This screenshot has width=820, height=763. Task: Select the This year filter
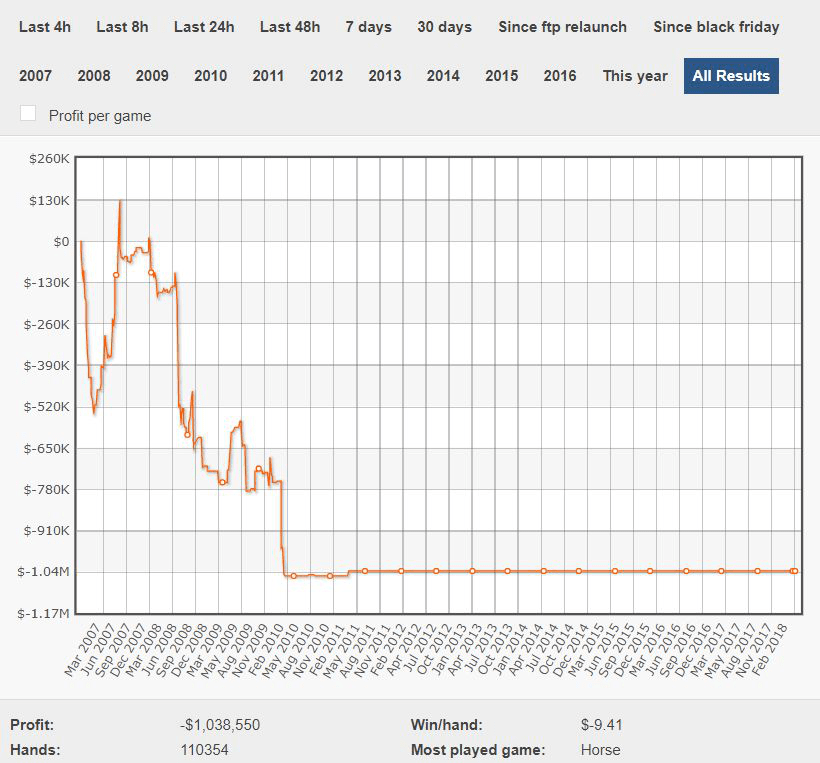(x=635, y=76)
